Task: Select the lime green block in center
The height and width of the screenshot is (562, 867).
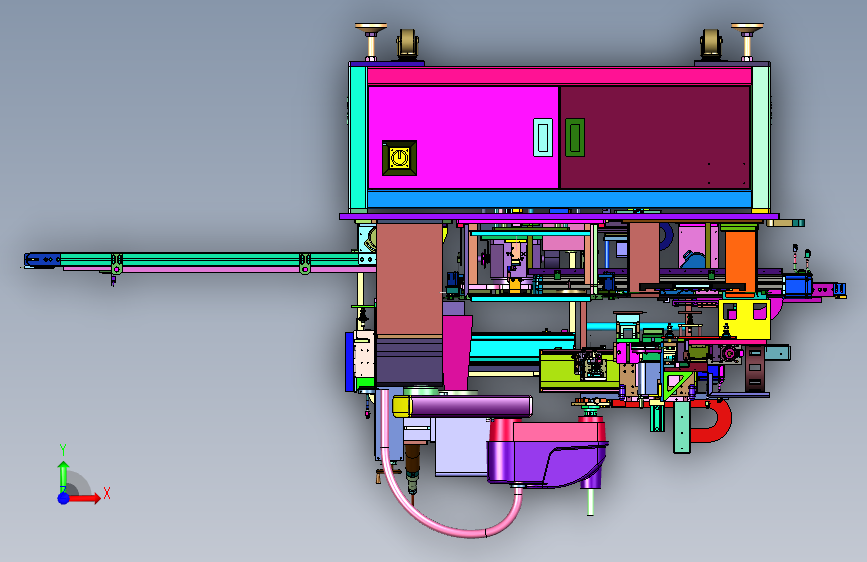Action: point(558,371)
